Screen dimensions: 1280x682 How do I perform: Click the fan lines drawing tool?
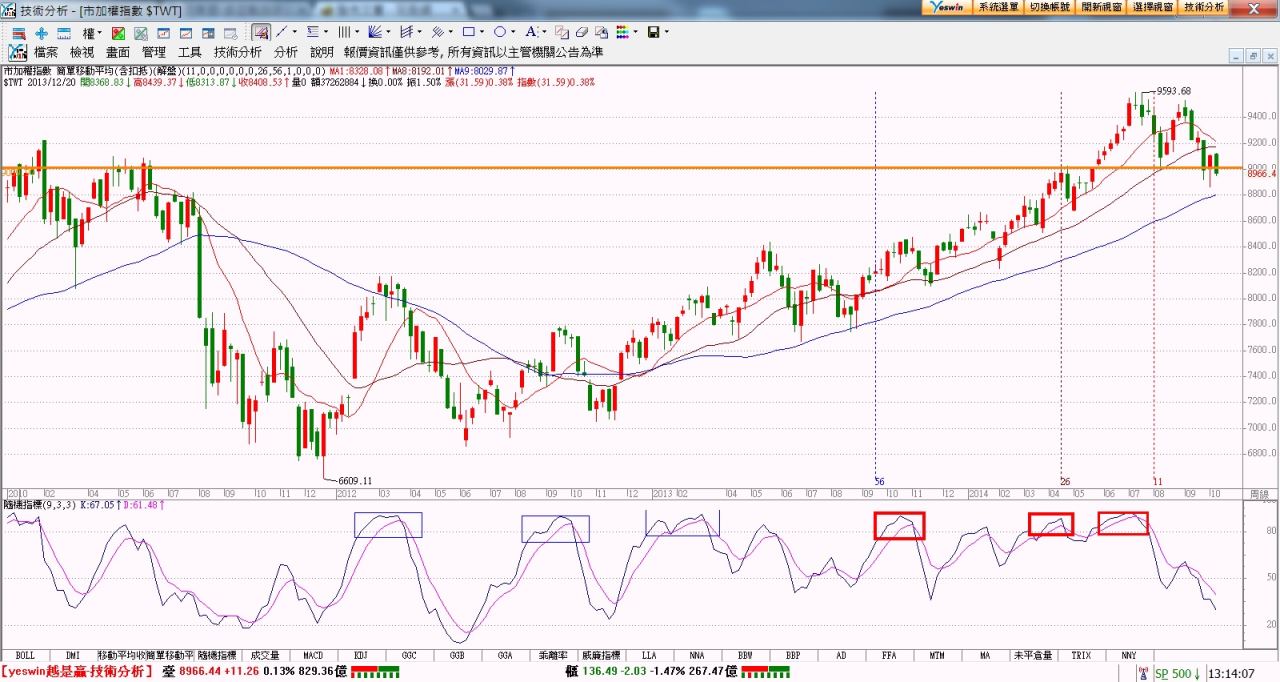pos(374,32)
